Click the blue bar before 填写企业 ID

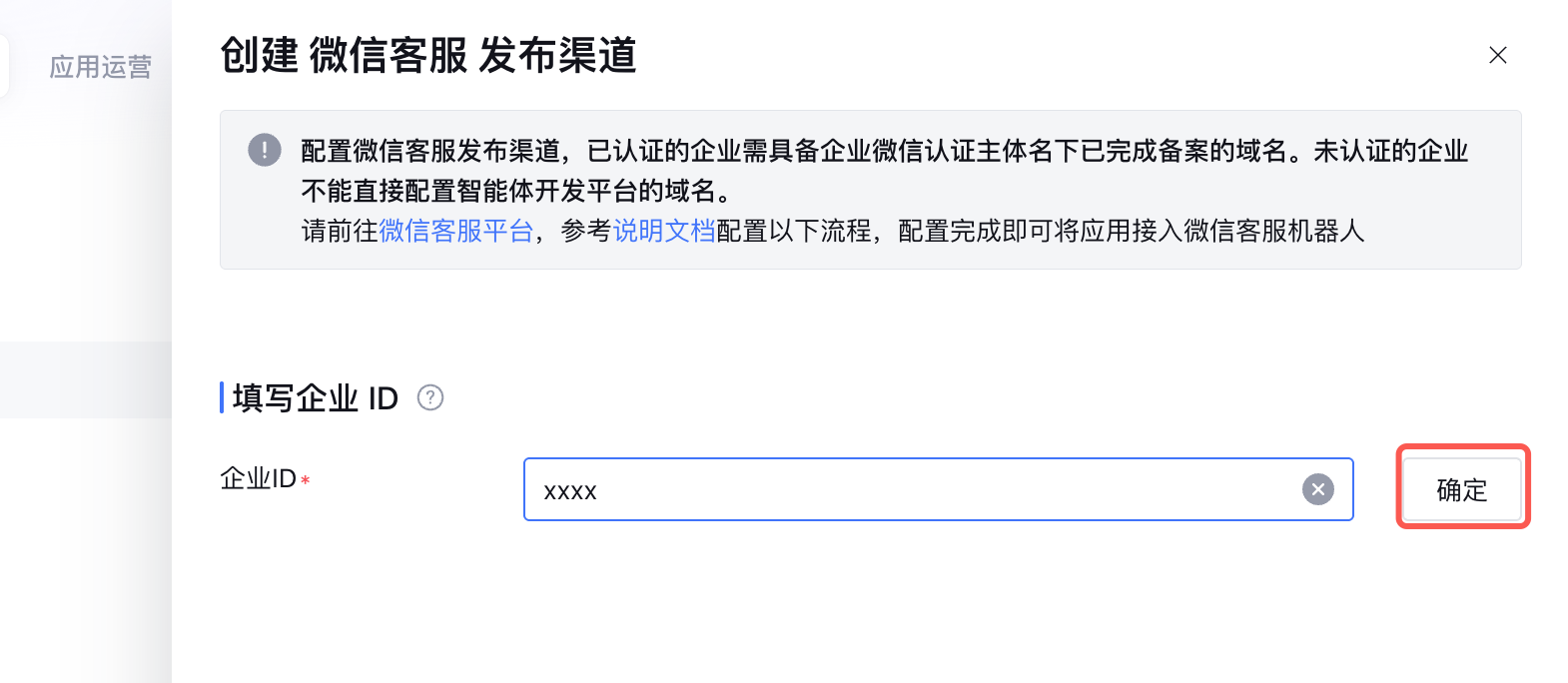tap(222, 397)
